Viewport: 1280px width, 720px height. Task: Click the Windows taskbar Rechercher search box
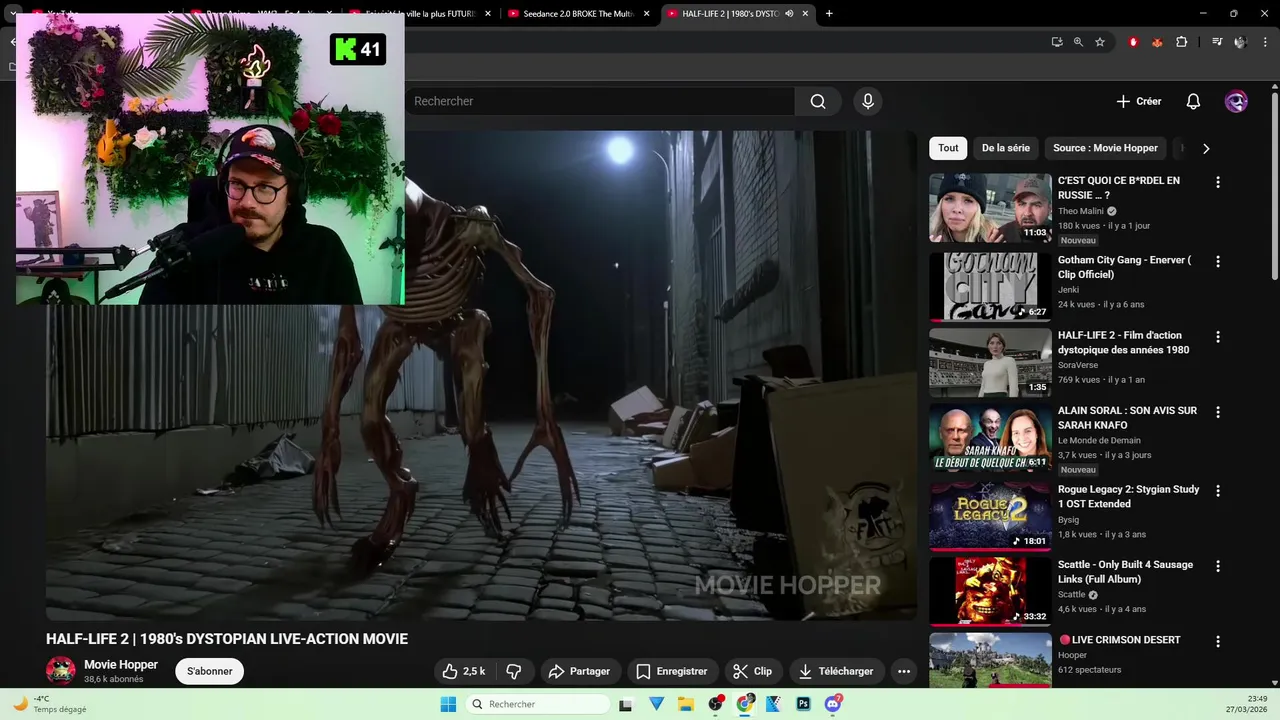tap(538, 704)
